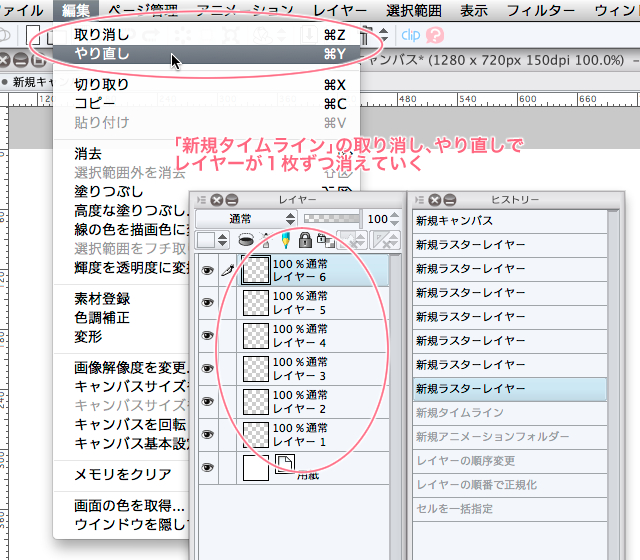This screenshot has width=640, height=560.
Task: Lock transparent pixels icon
Action: pos(326,240)
